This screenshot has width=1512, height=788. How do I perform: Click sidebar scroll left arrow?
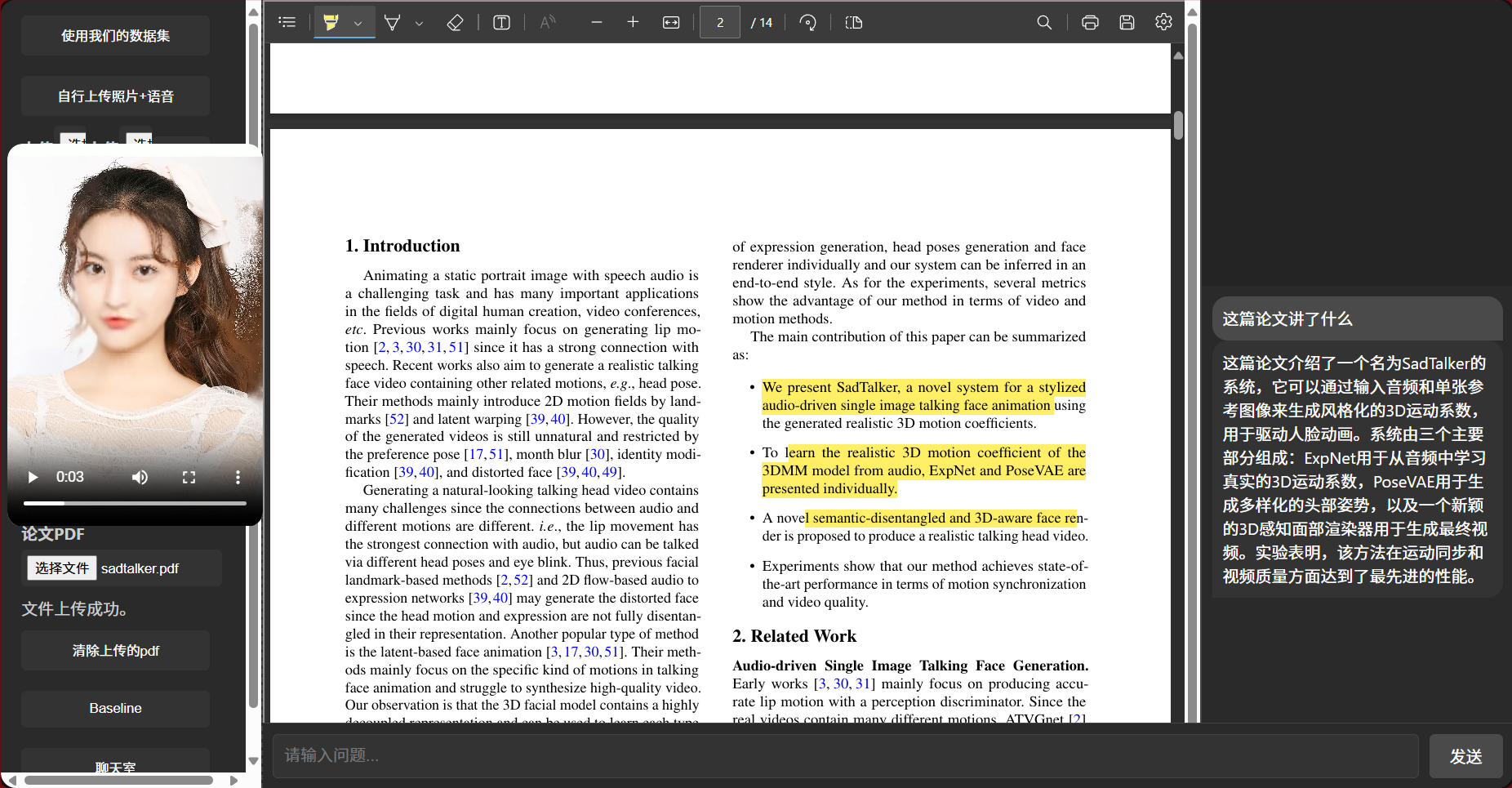coord(11,781)
